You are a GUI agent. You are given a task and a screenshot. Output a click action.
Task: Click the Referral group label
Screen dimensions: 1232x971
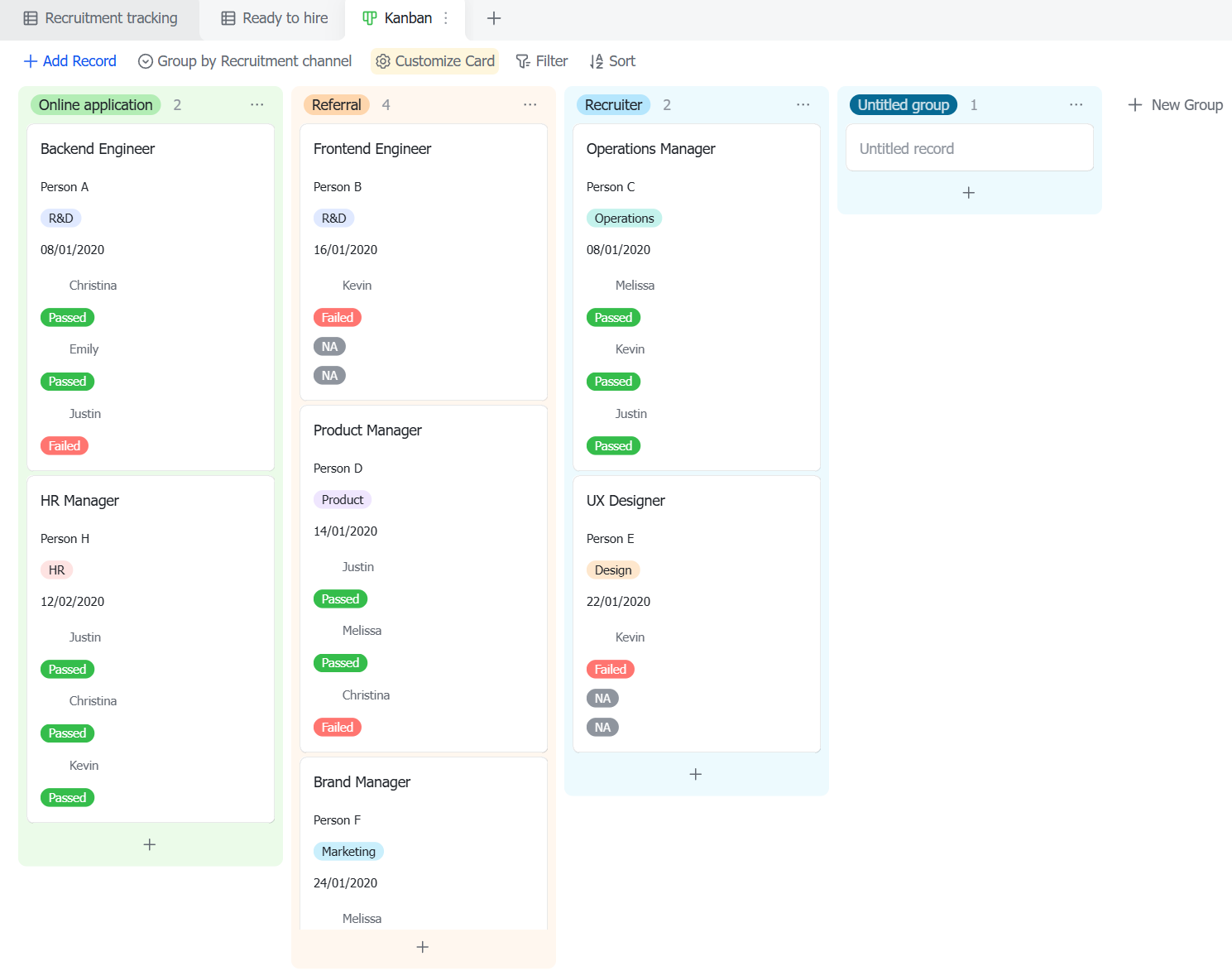tap(337, 105)
